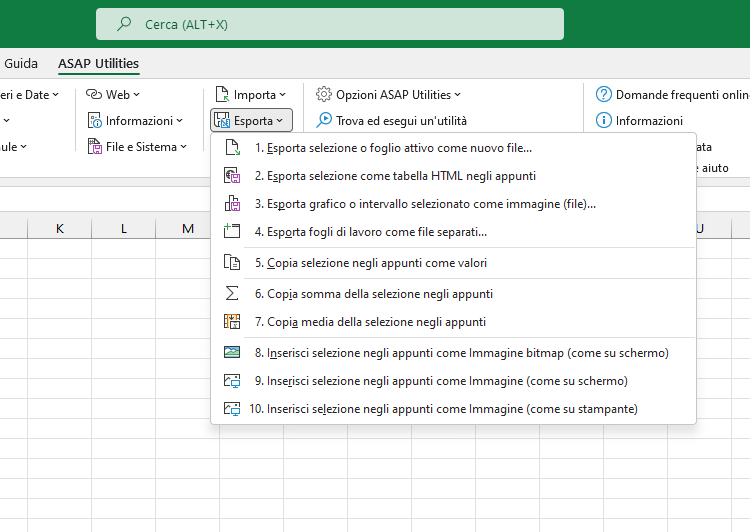750x532 pixels.
Task: Collapse the Esporta dropdown button
Action: click(x=251, y=121)
